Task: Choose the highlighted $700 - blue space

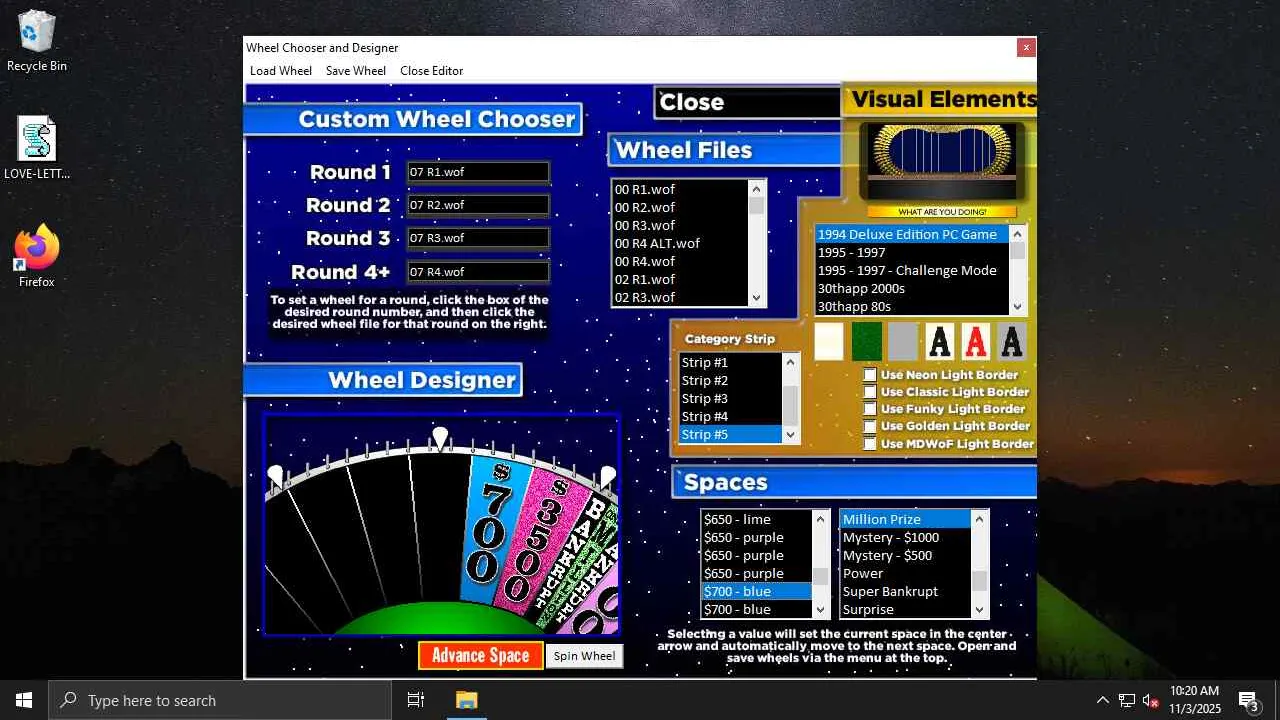Action: click(x=757, y=591)
